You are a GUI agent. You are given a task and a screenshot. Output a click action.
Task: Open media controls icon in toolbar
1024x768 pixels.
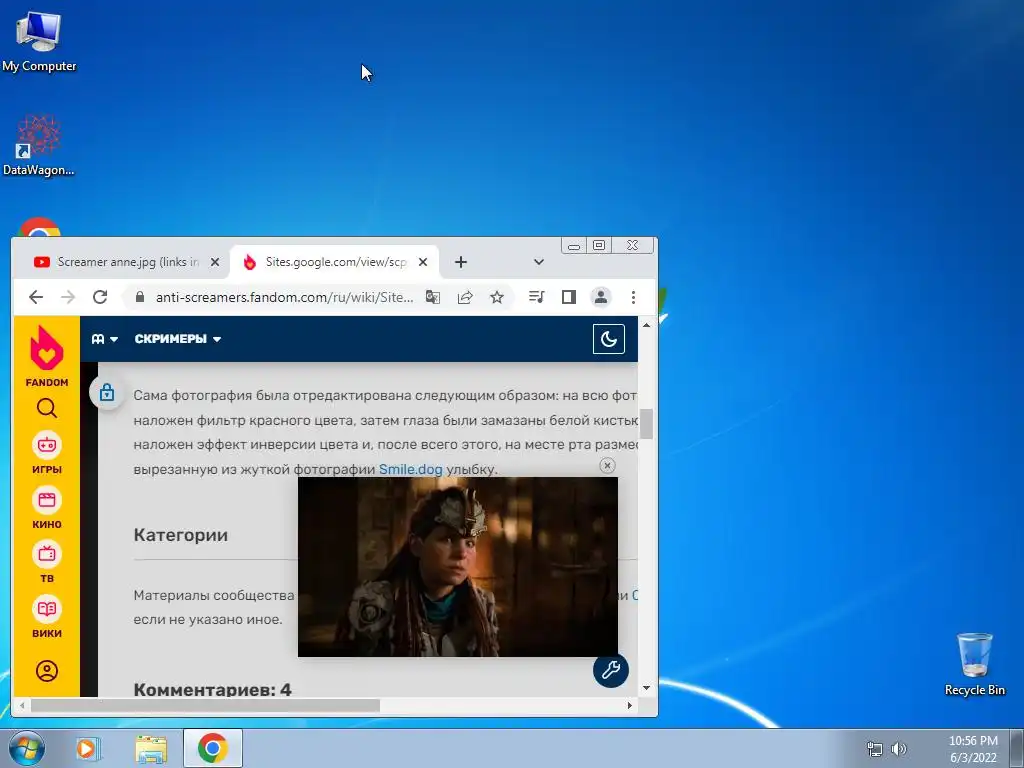coord(536,297)
